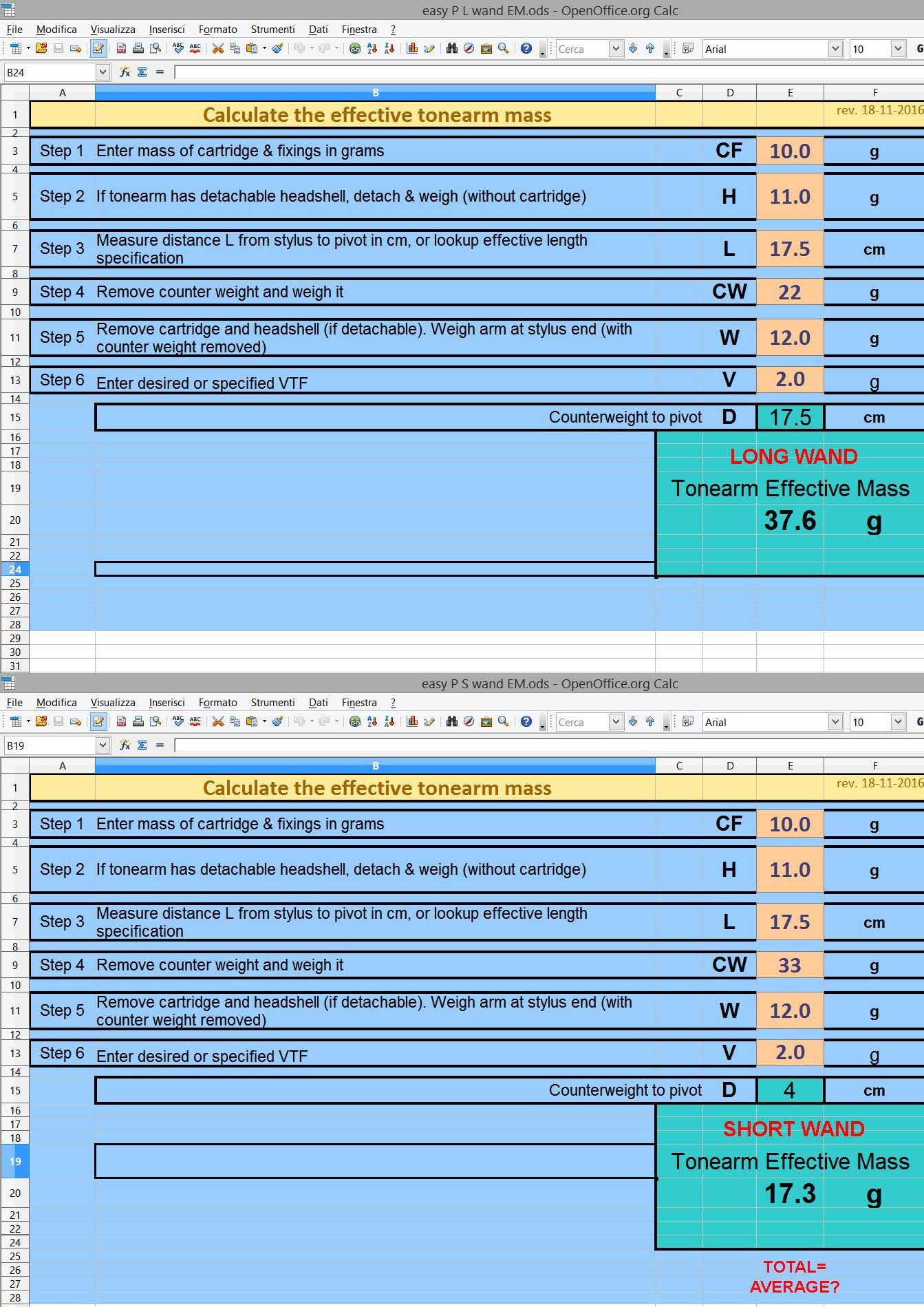924x1307 pixels.
Task: Select D value 4 in S wand sheet
Action: point(790,1090)
